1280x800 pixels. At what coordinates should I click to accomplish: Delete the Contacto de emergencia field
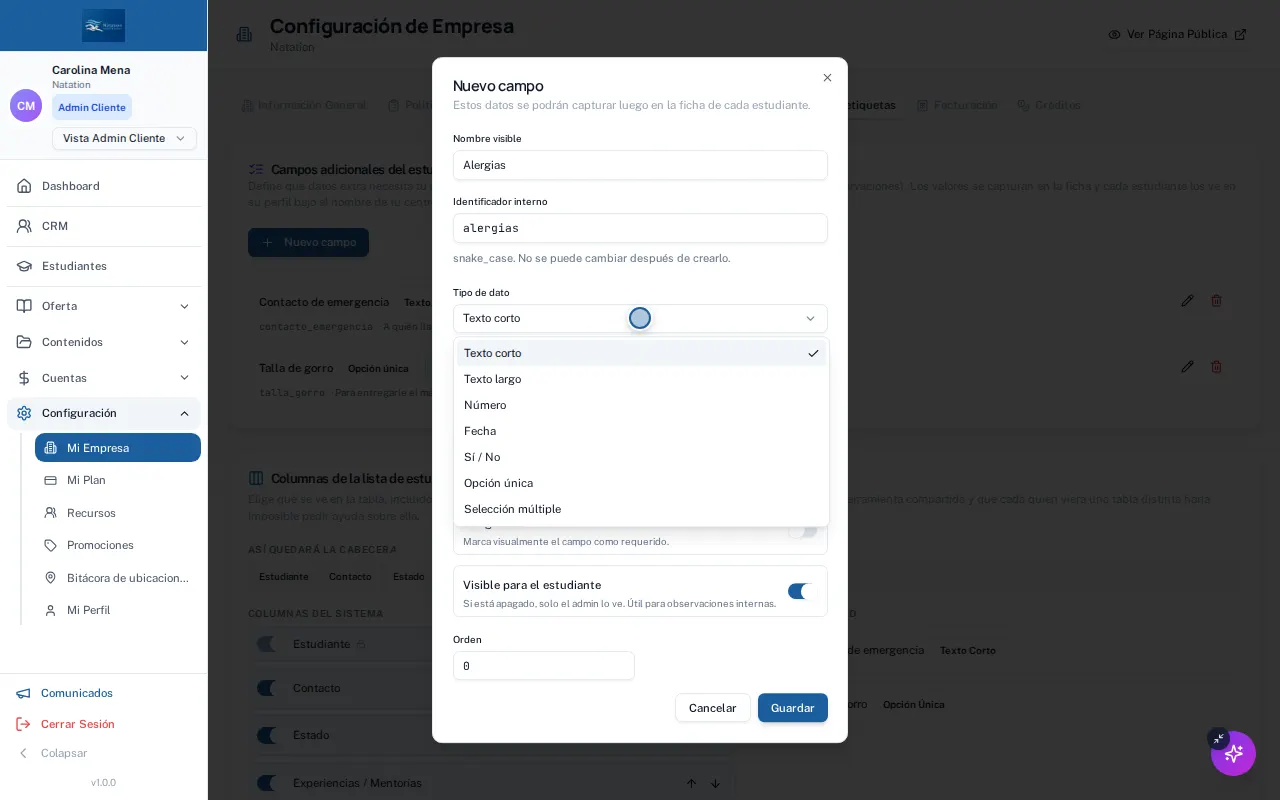click(1216, 300)
